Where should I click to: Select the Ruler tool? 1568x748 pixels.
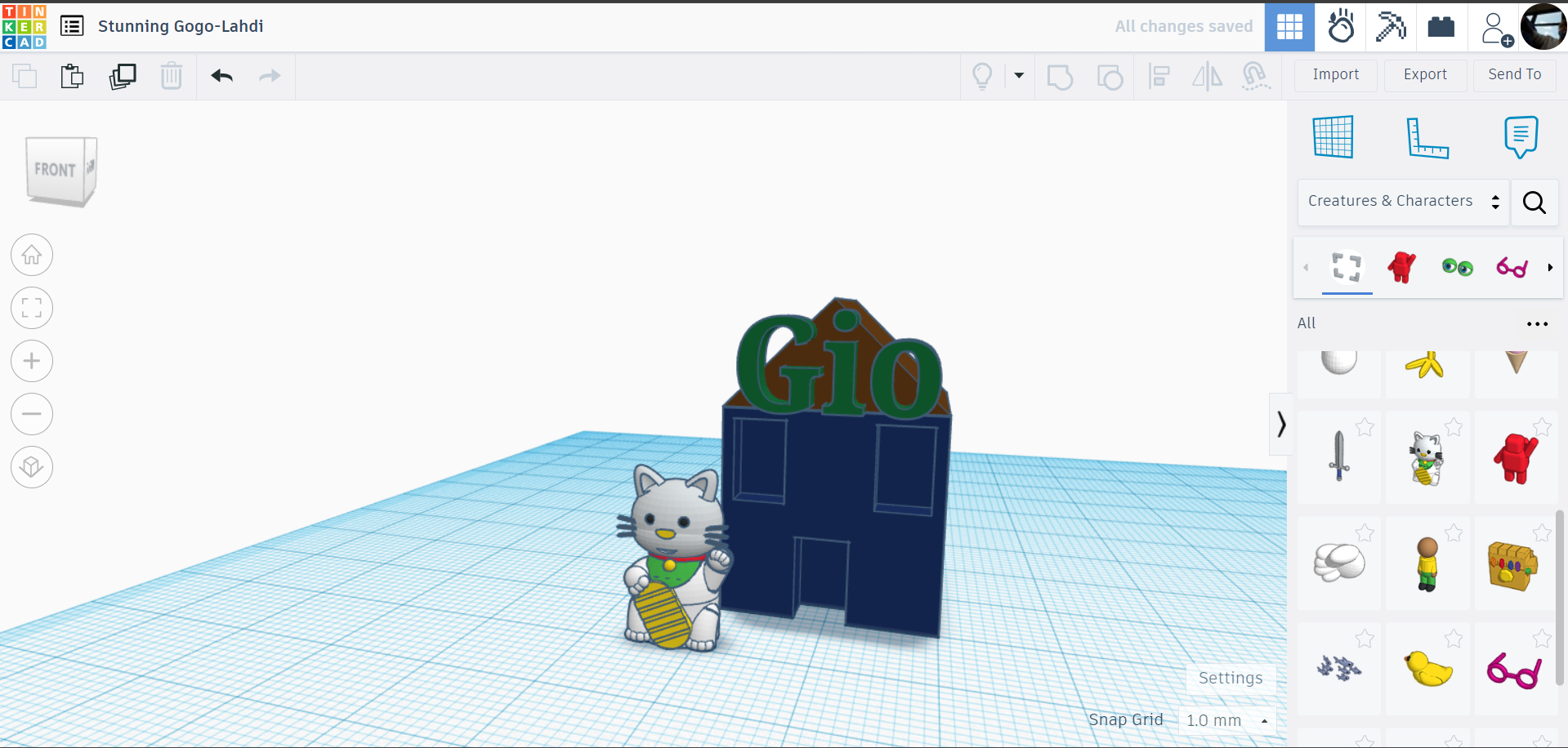pos(1427,137)
